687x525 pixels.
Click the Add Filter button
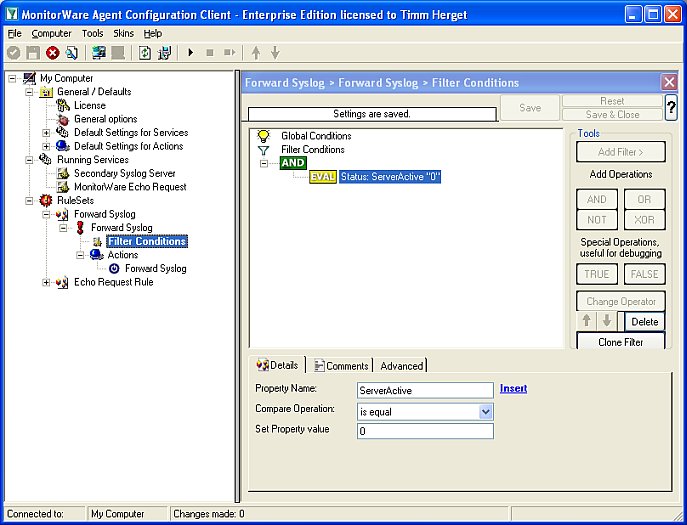coord(621,152)
